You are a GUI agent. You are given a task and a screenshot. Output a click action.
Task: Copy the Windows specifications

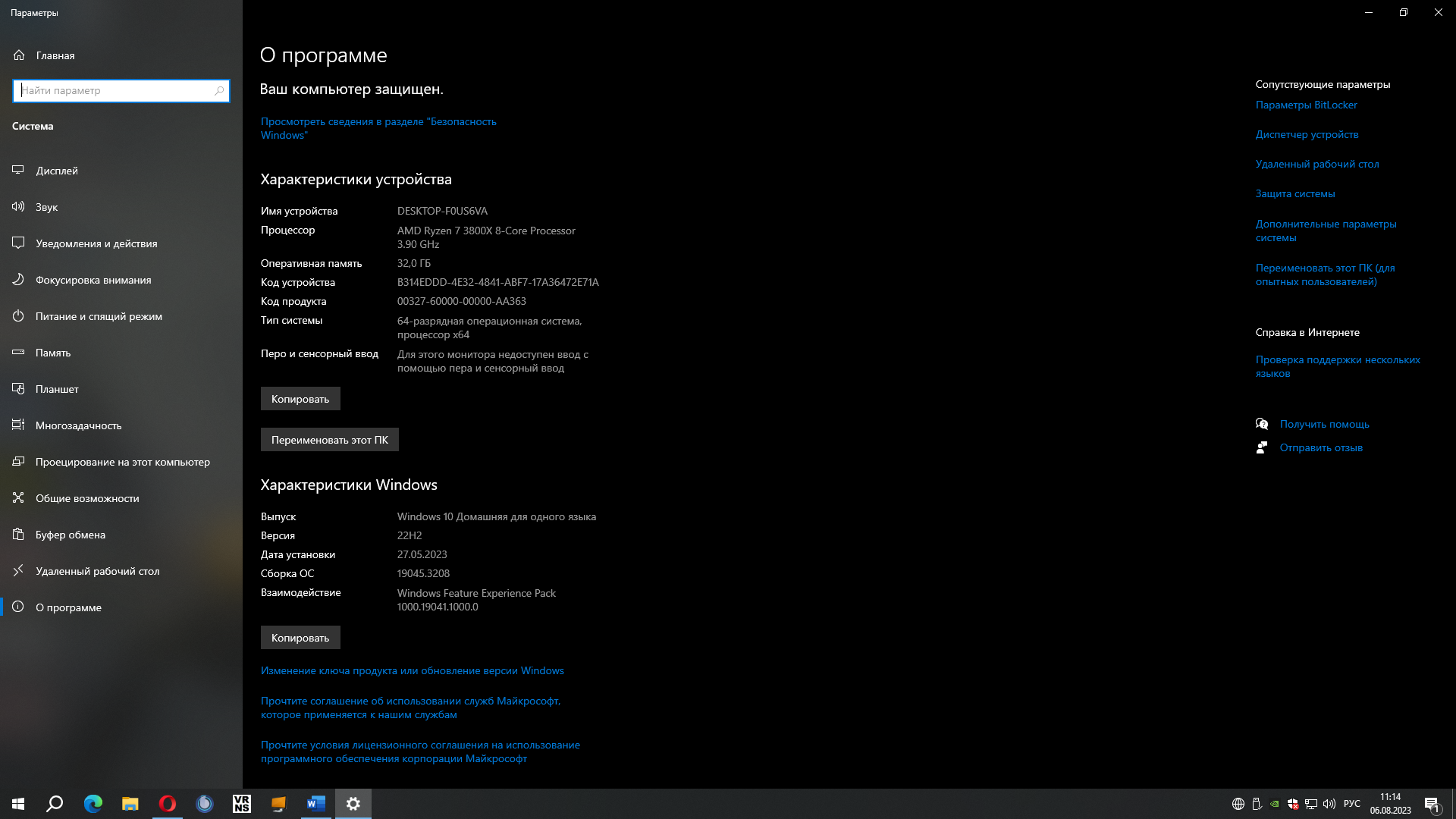(300, 638)
